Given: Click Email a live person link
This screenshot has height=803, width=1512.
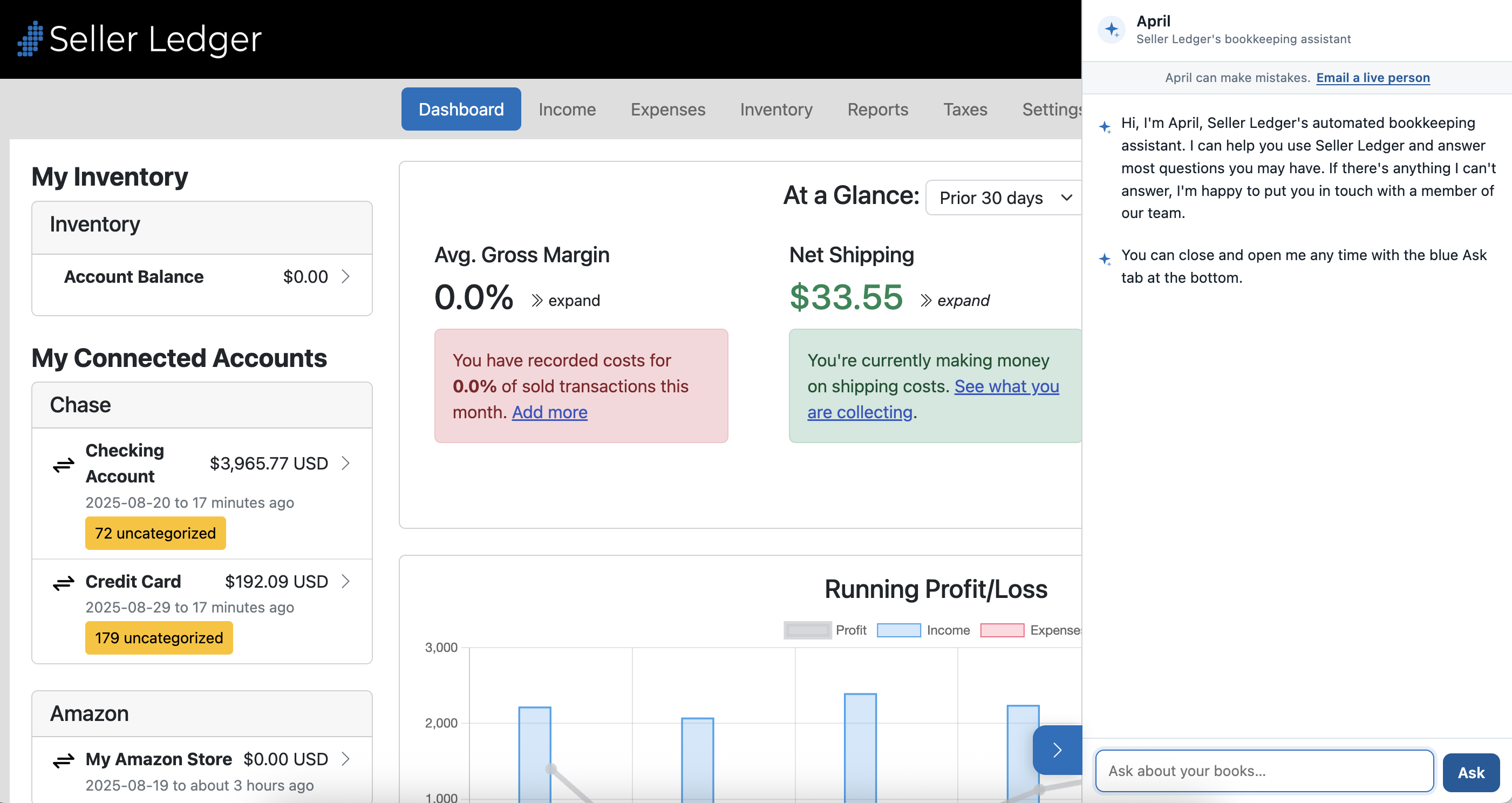Looking at the screenshot, I should click(x=1372, y=78).
